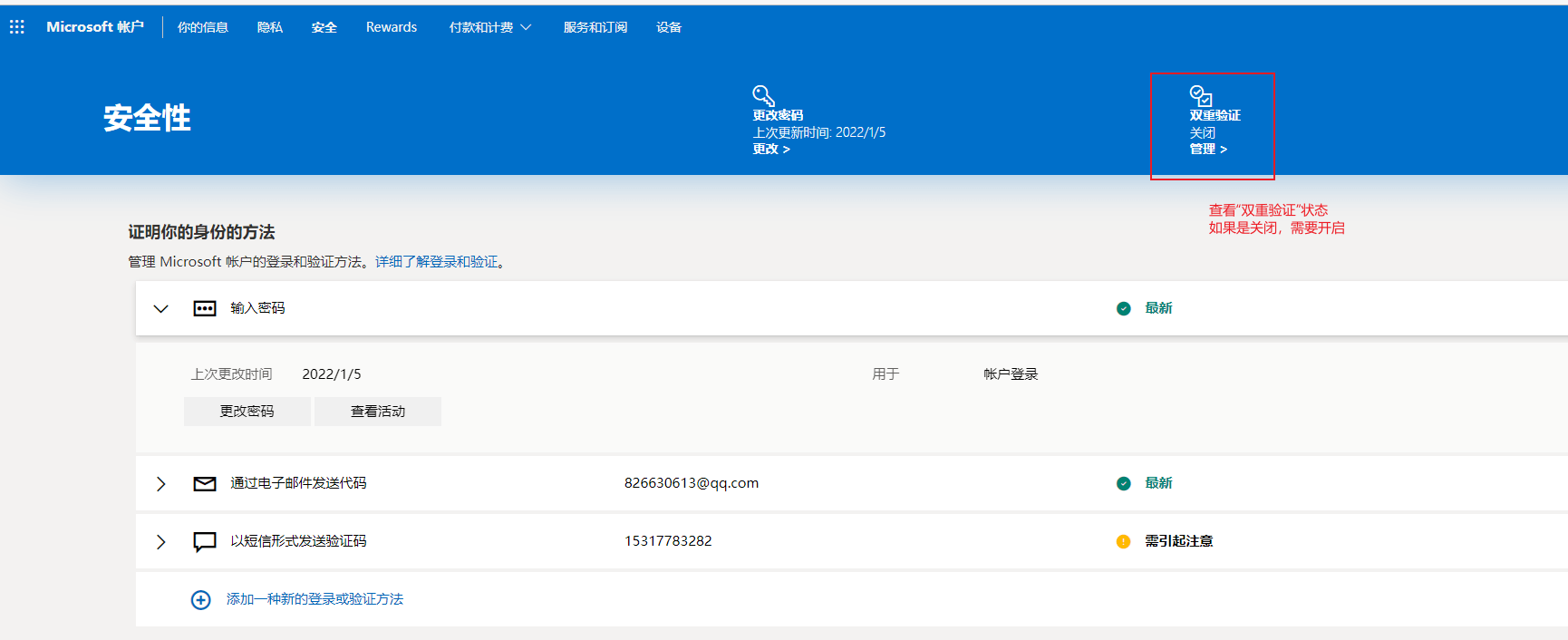Open the 设备 tab
The height and width of the screenshot is (640, 1568).
669,27
